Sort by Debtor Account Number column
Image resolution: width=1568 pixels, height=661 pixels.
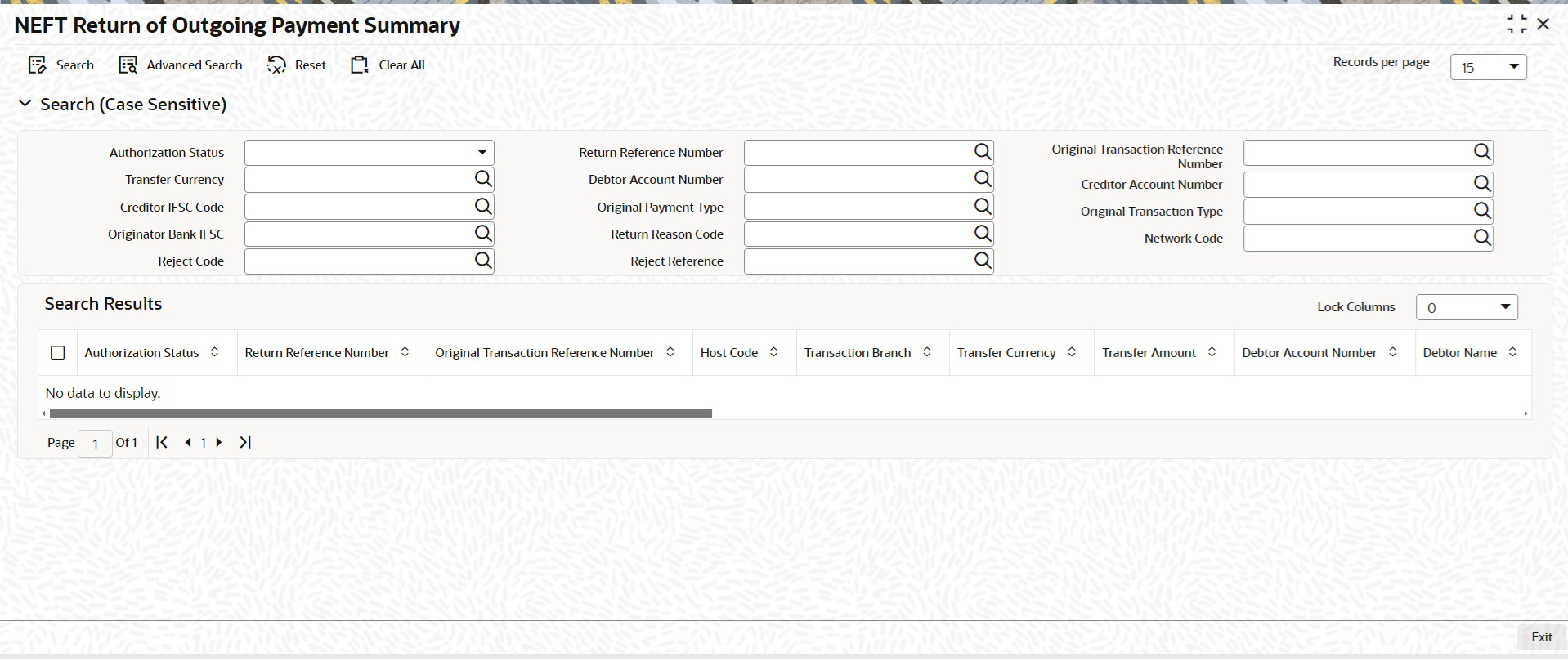pos(1393,352)
